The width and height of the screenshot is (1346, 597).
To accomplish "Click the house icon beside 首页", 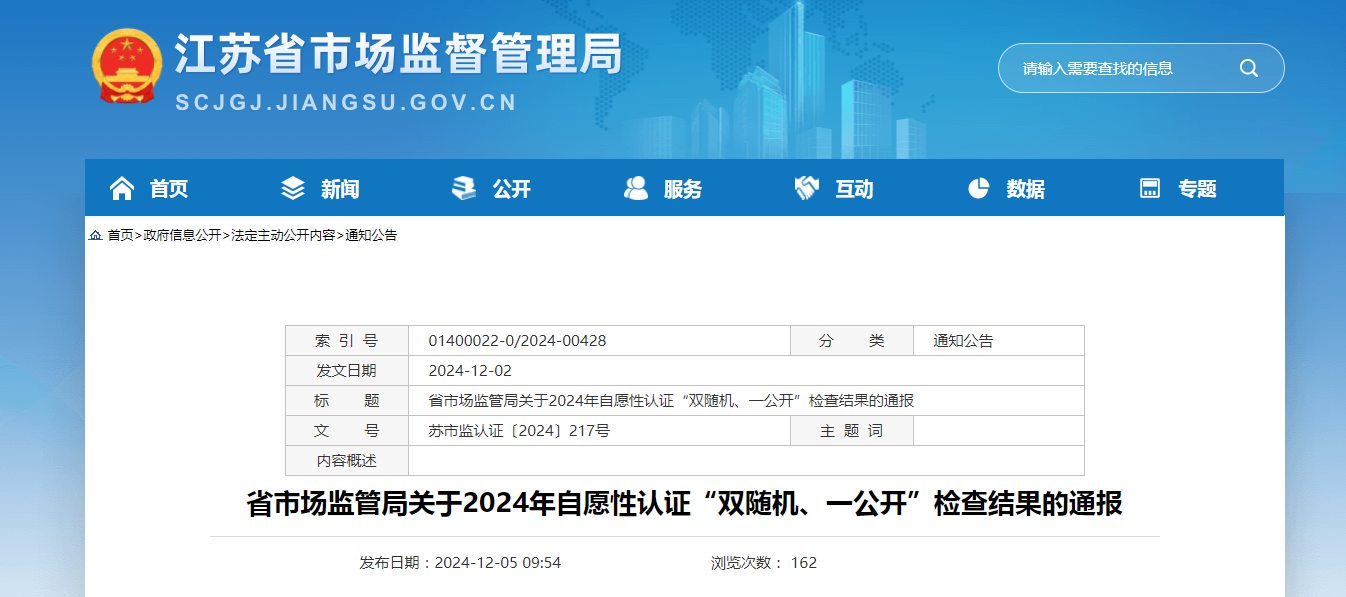I will click(121, 188).
